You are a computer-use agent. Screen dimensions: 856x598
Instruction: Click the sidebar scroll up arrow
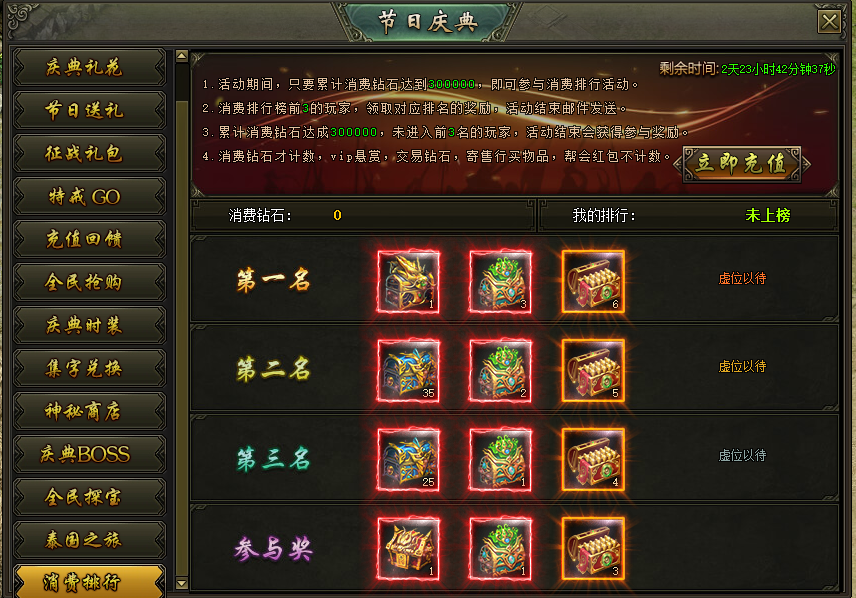point(182,56)
